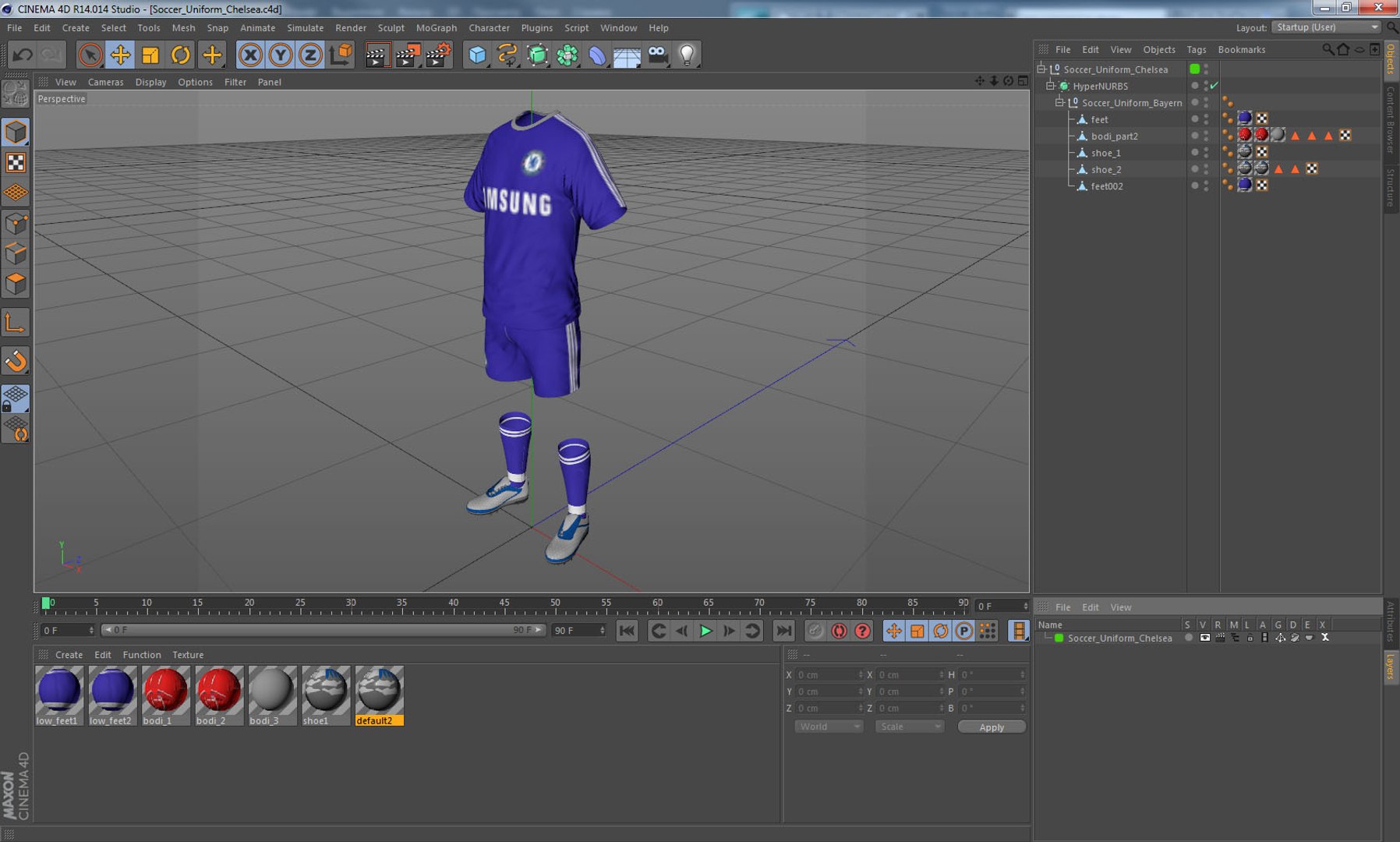Screen dimensions: 1400x842
Task: Collapse the Soccer_Uniform_Chelsea tree node
Action: point(1041,69)
